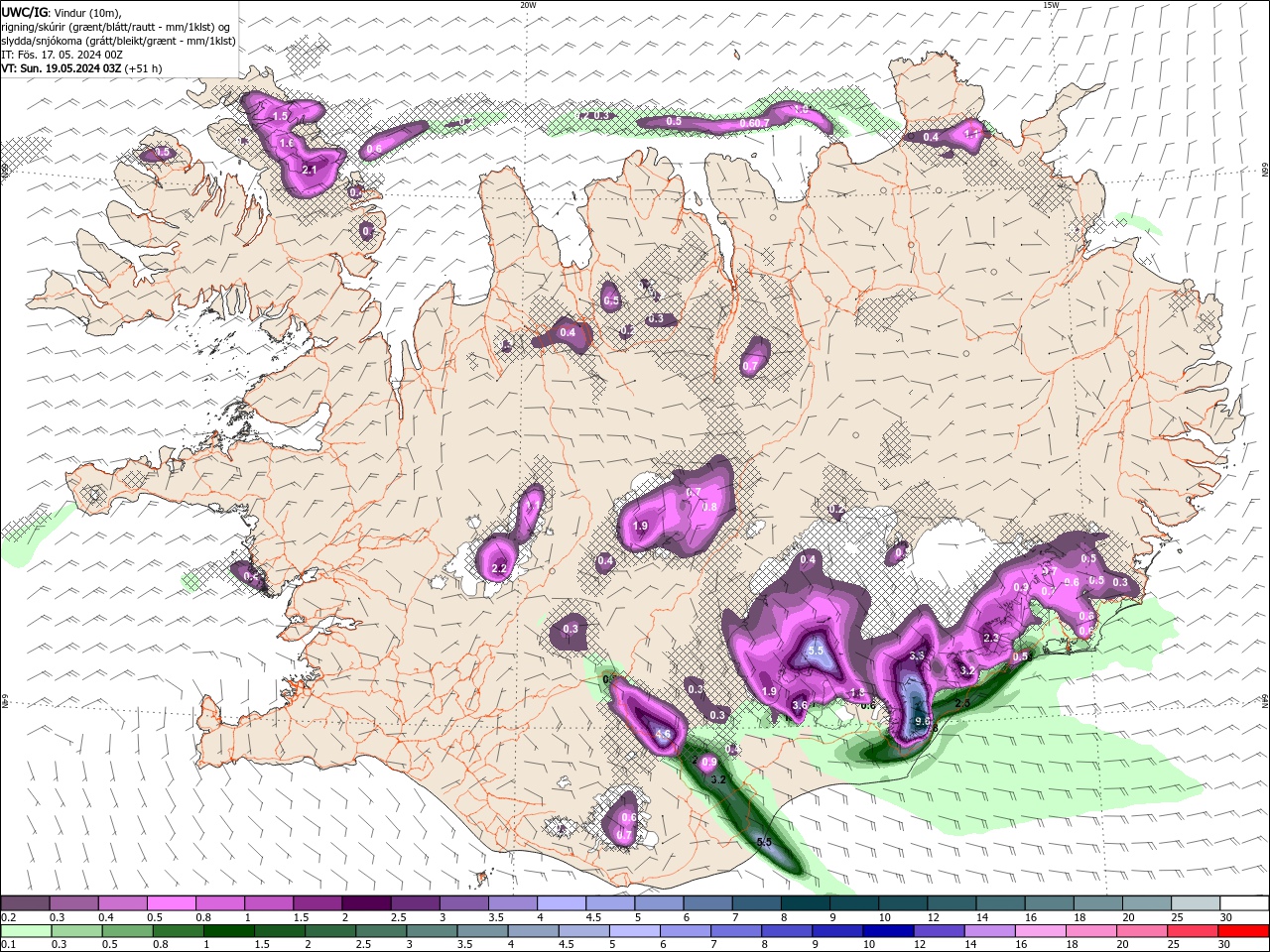Click the 3.6 value near south coast
Screen dimensions: 1270x952
[800, 705]
